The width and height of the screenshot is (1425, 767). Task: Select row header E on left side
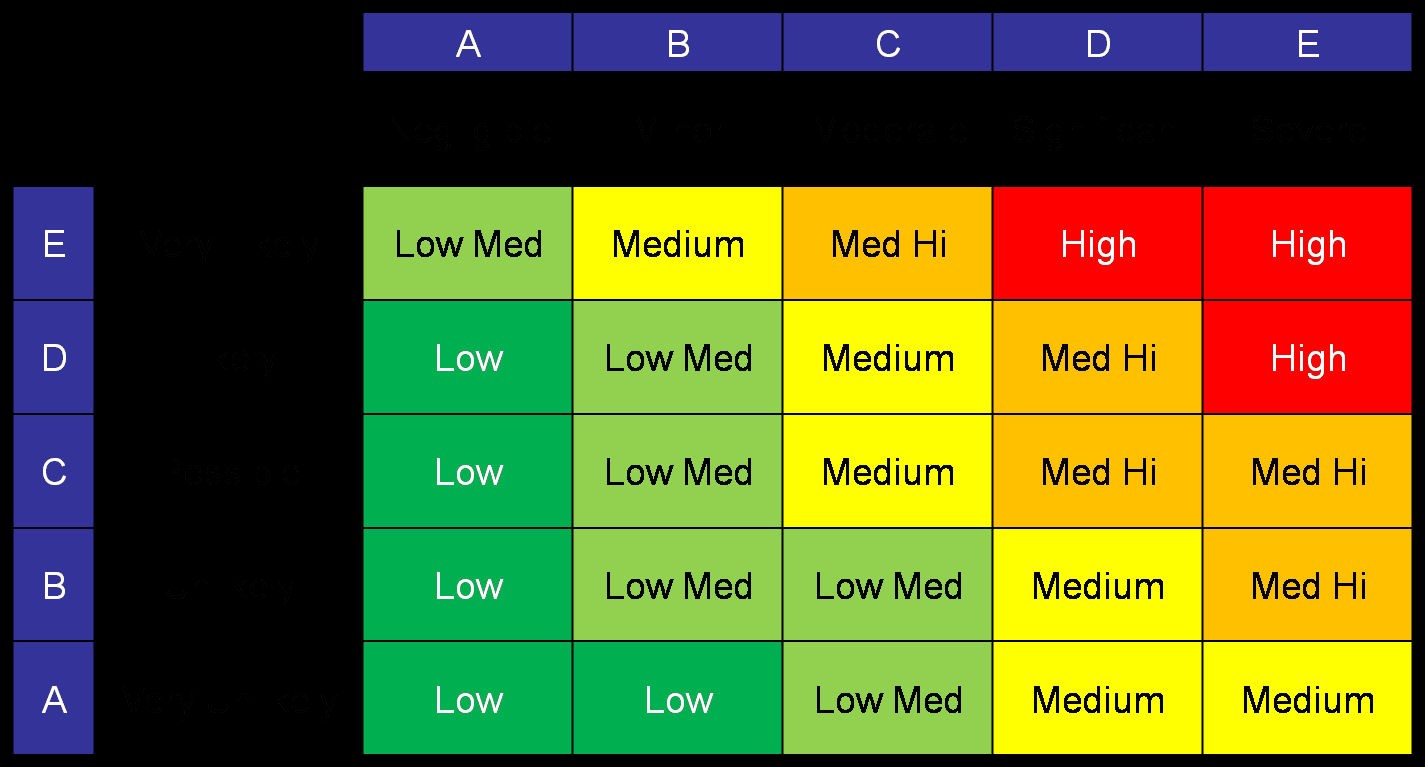[x=54, y=244]
